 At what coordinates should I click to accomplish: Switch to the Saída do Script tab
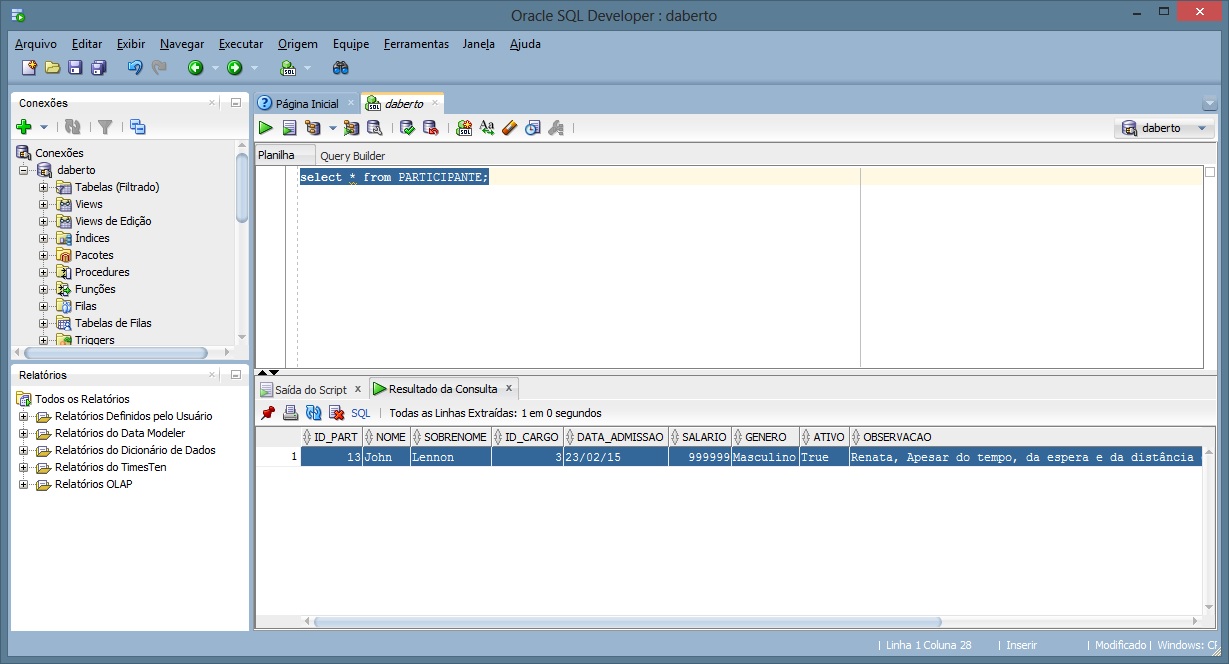point(310,389)
